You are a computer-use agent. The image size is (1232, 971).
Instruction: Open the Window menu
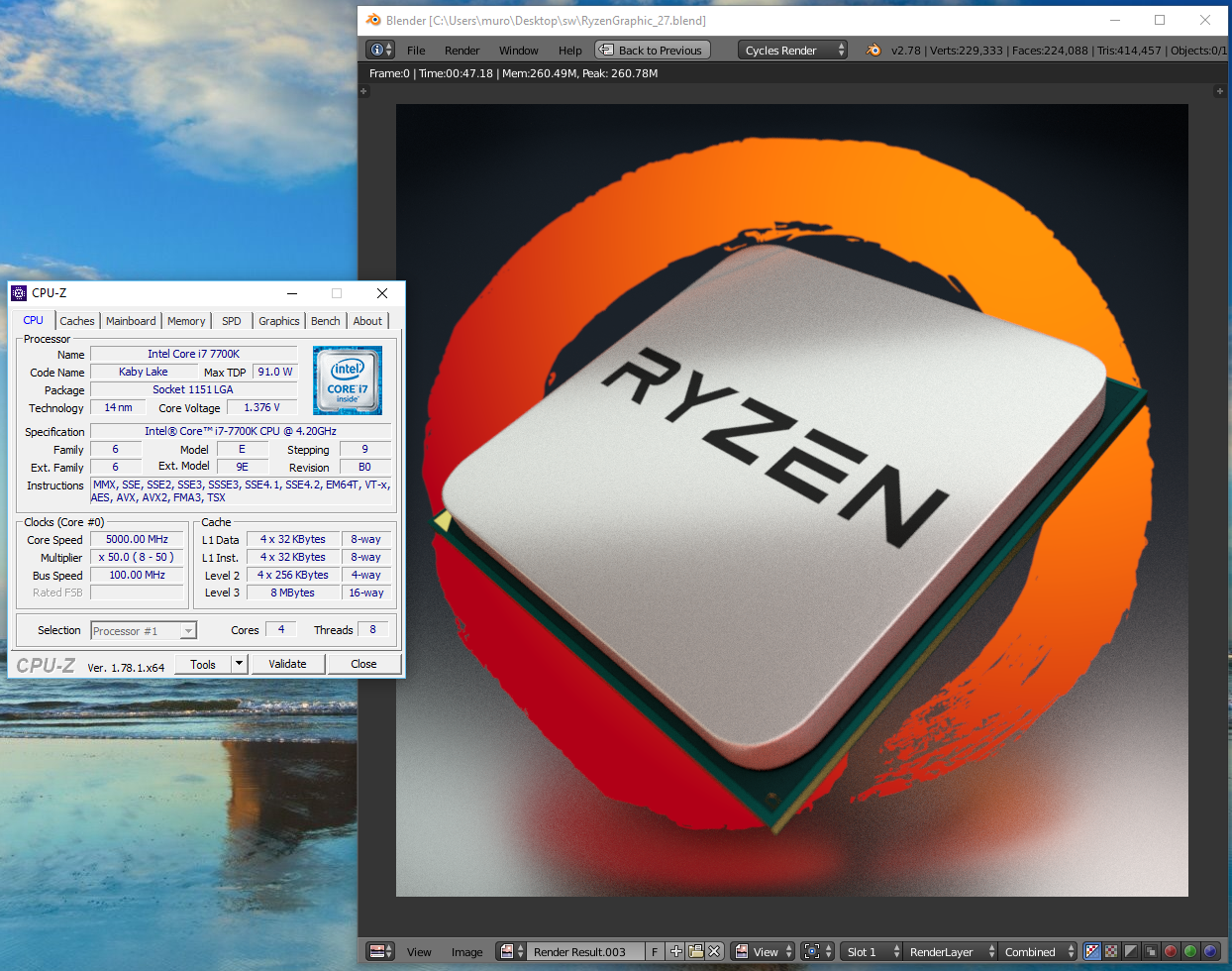coord(518,51)
